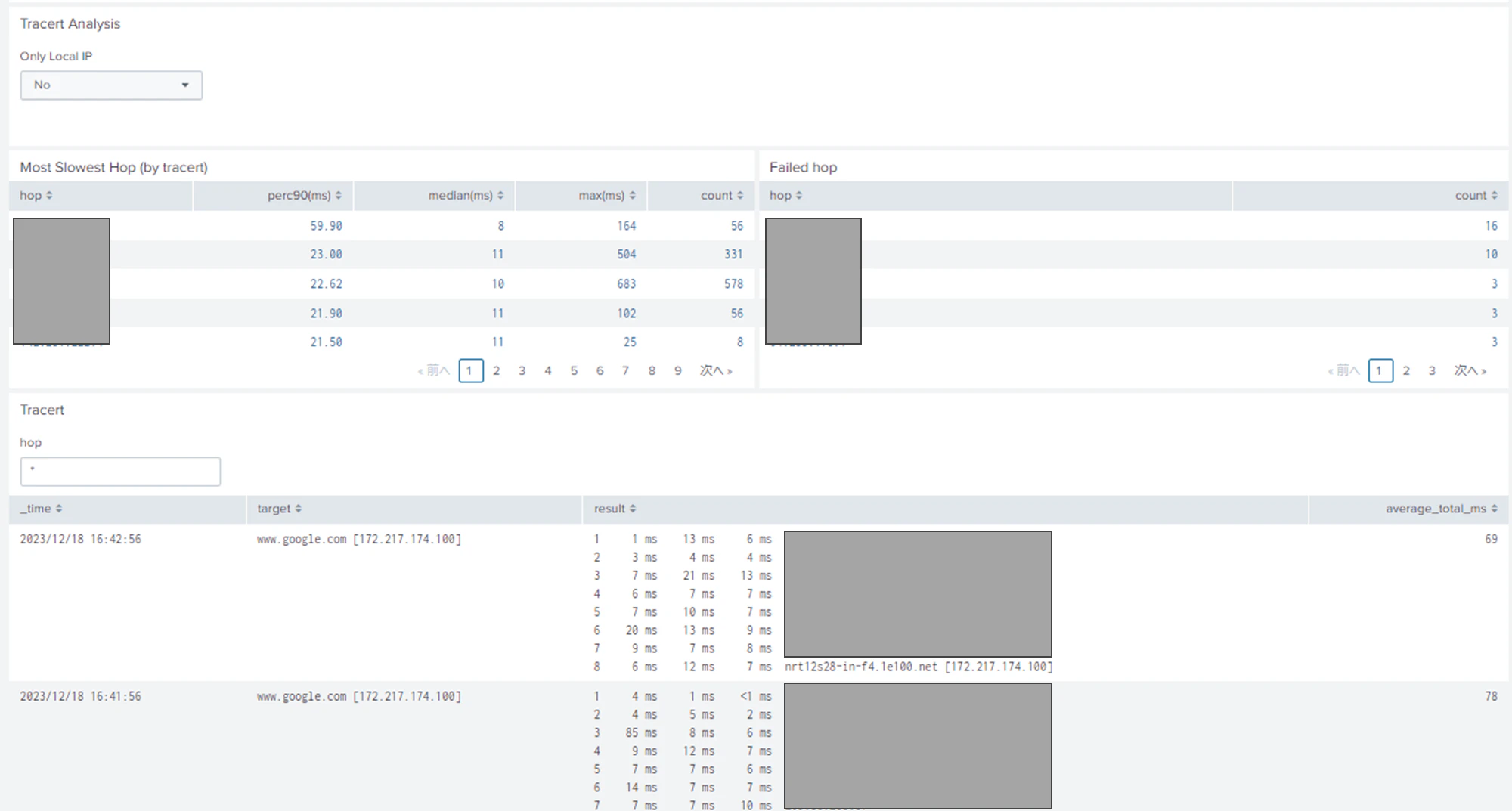
Task: Sort by max(ms) column
Action: (x=607, y=195)
